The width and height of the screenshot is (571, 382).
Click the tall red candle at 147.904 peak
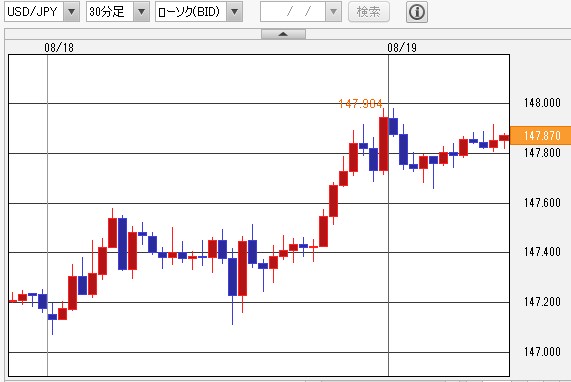(383, 144)
